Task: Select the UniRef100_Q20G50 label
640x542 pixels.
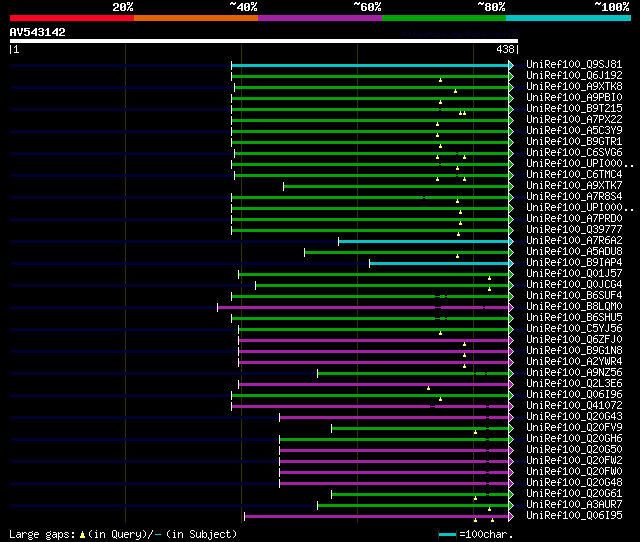Action: 574,450
